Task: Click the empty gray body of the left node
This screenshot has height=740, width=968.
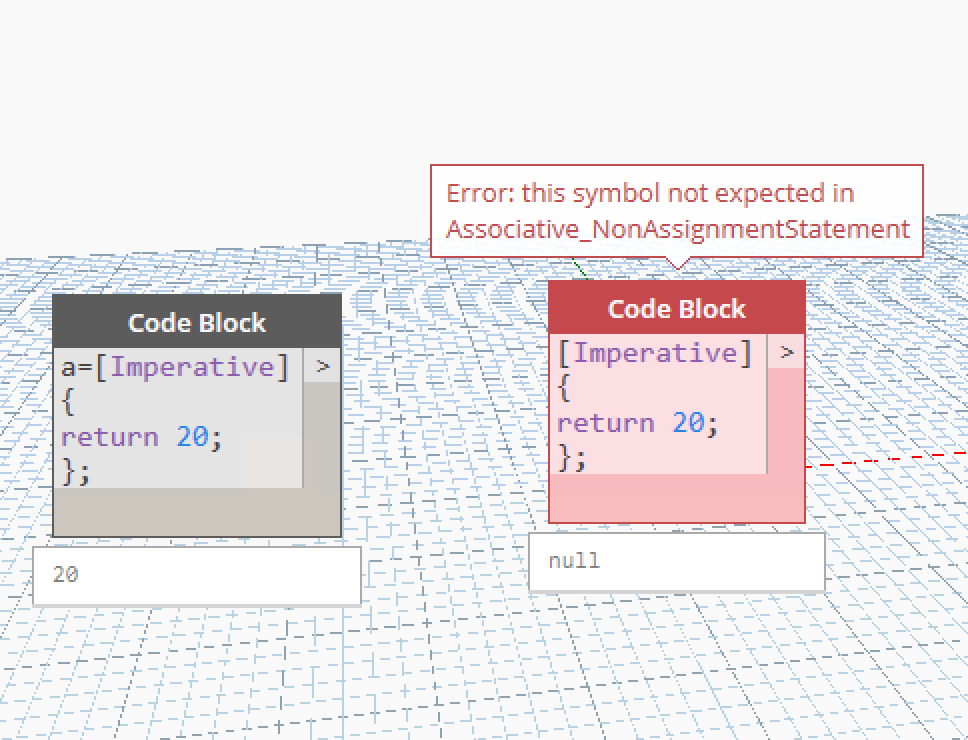Action: point(197,513)
